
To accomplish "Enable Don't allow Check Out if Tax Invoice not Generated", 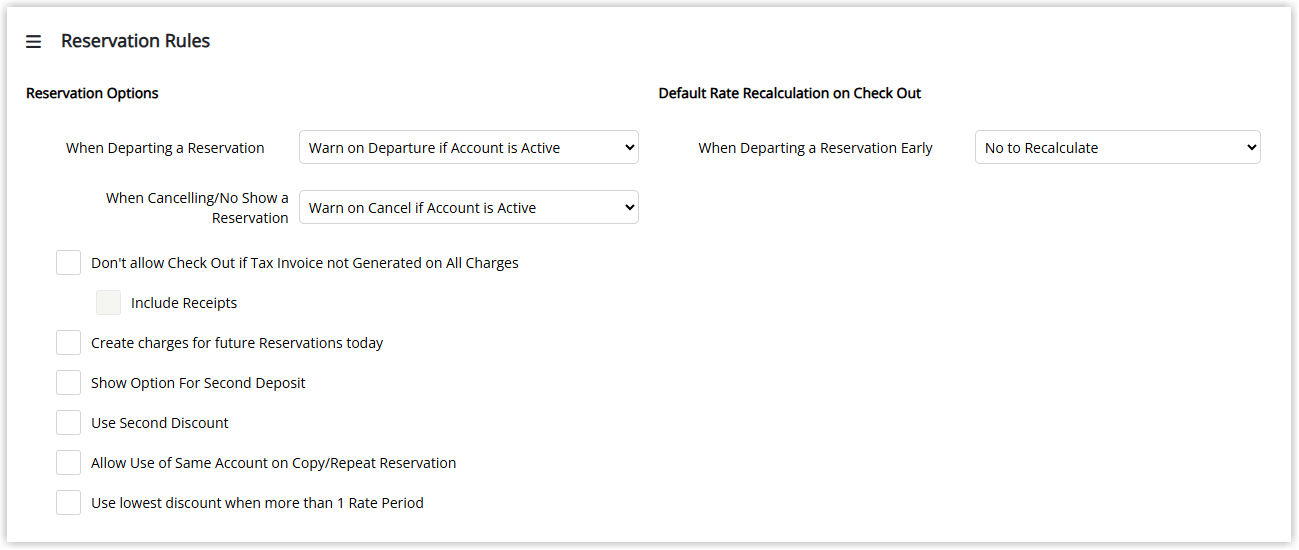I will [69, 263].
